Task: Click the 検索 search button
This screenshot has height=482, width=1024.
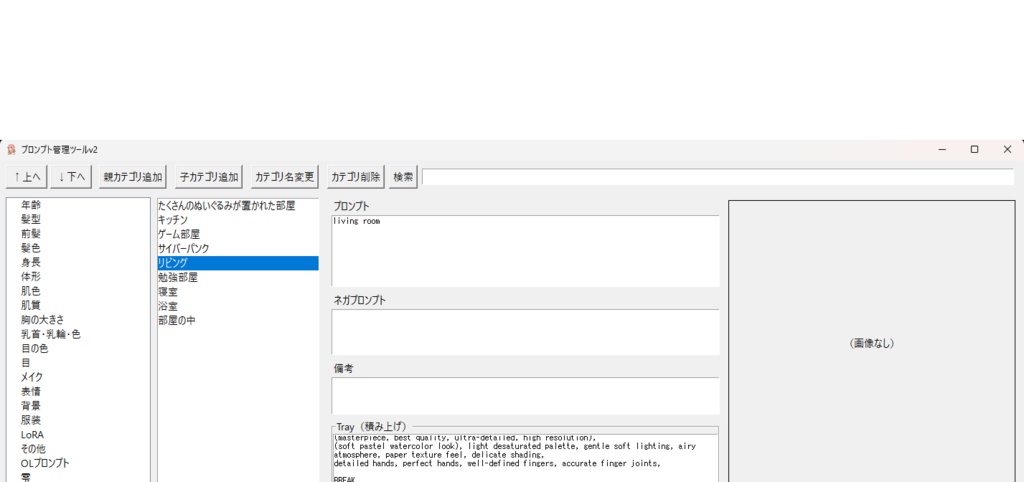Action: 403,177
